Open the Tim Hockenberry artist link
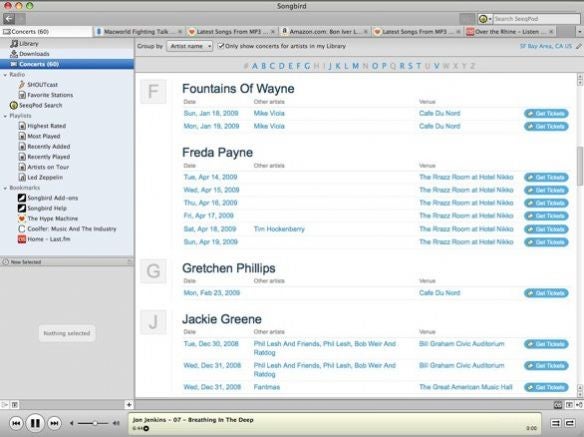 click(279, 229)
